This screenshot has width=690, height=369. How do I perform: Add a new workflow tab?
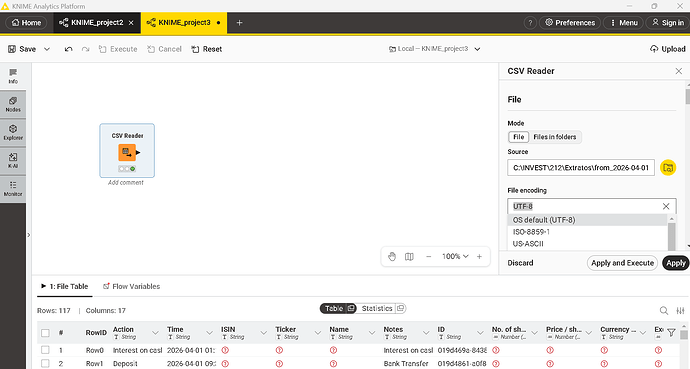click(239, 23)
